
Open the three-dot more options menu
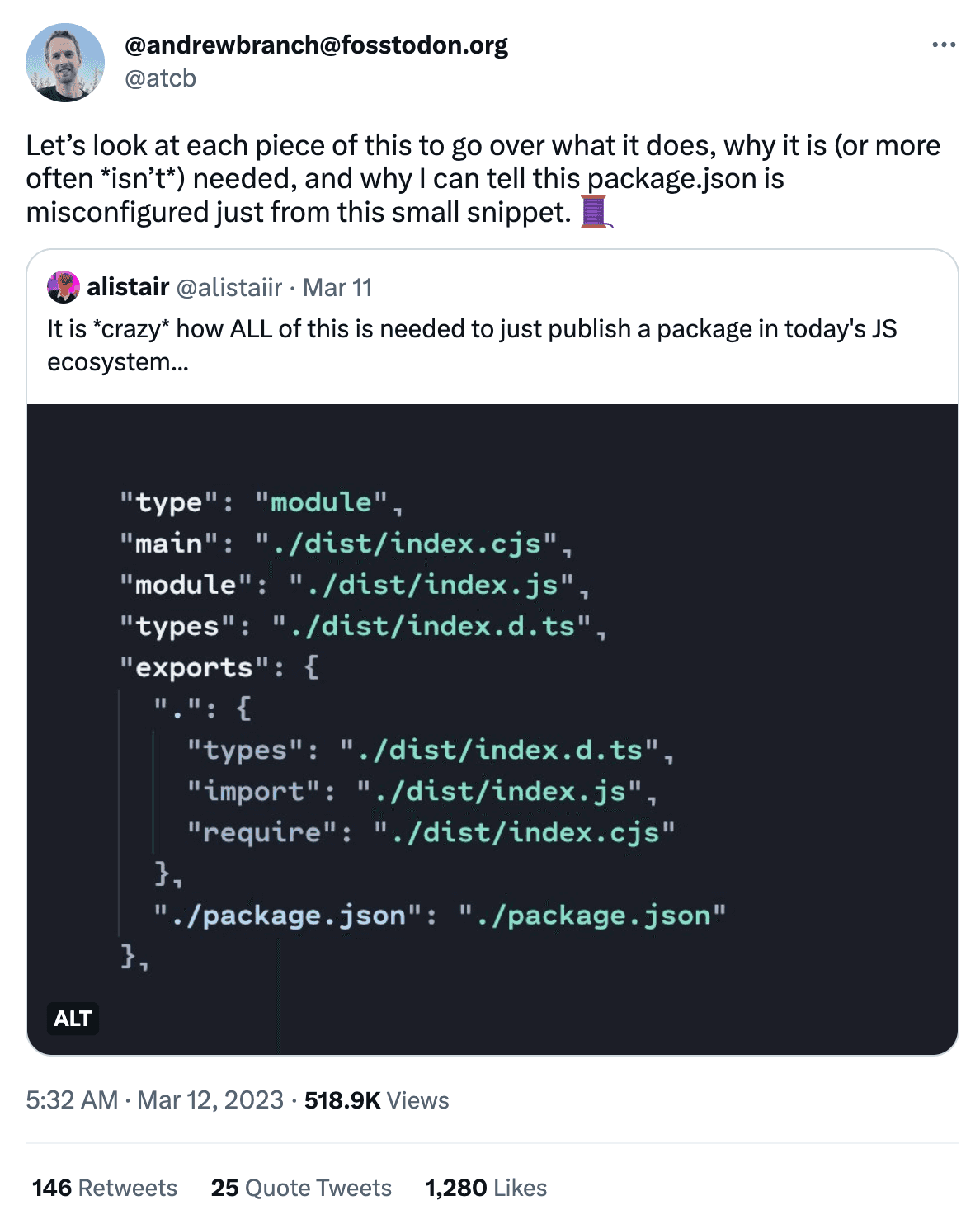coord(943,45)
